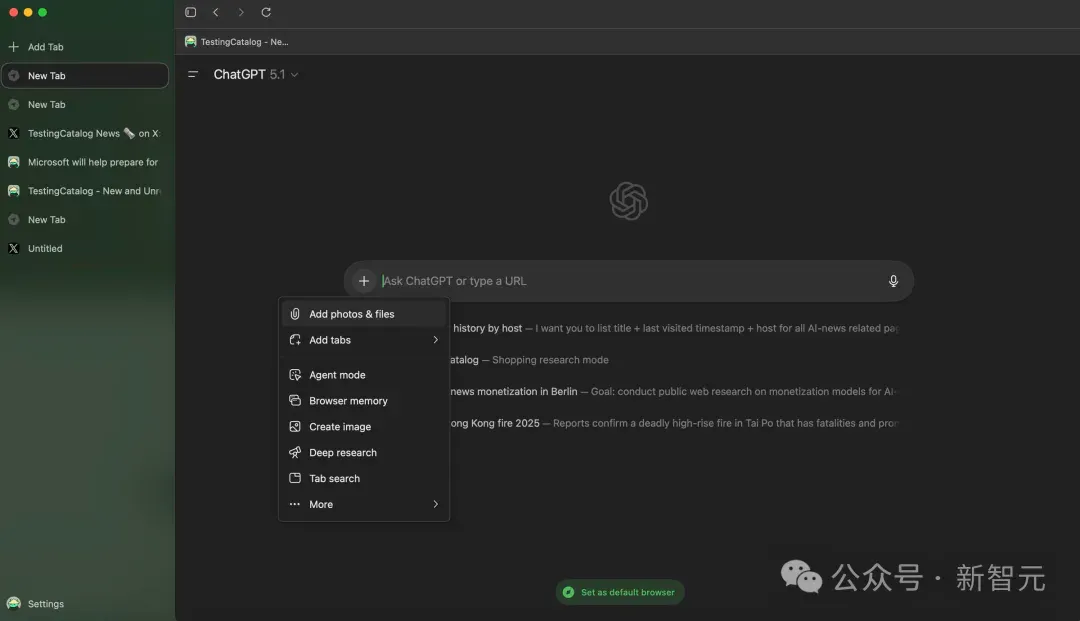Screen dimensions: 1080x621
Task: Click the Agent mode cursor icon
Action: [295, 375]
